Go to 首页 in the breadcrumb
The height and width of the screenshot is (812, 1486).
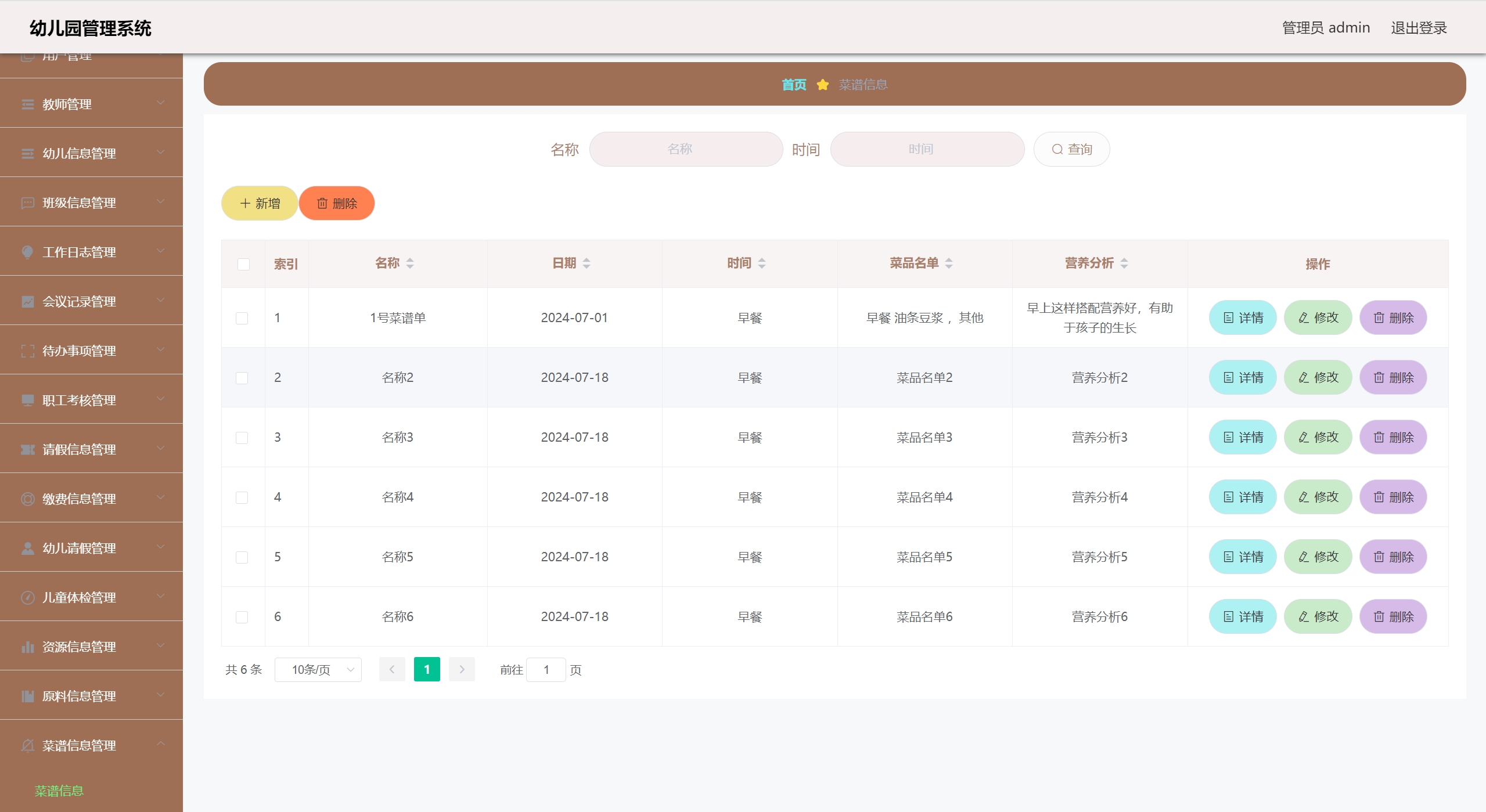point(793,85)
